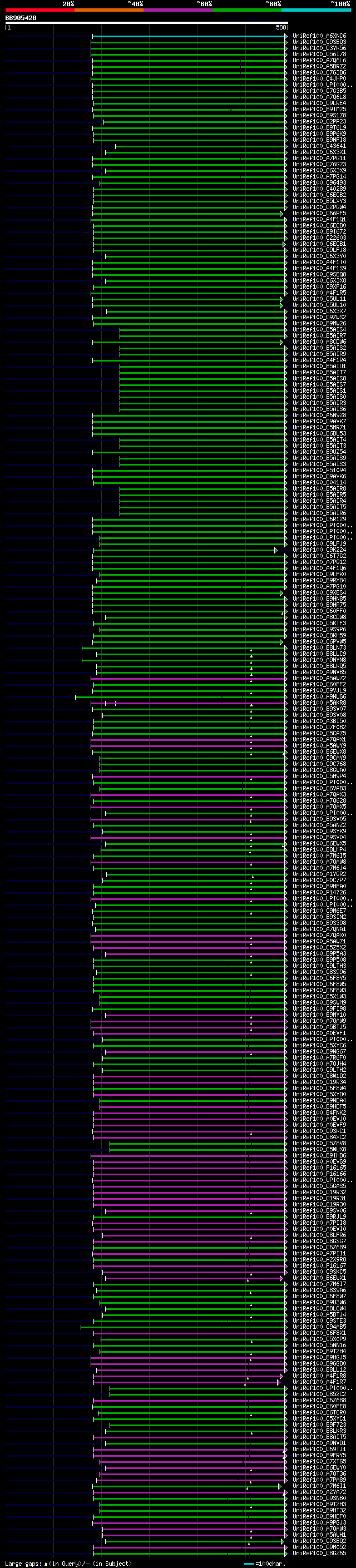Select label UniRef100_Q5UL11
The height and width of the screenshot is (1568, 356).
319,299
